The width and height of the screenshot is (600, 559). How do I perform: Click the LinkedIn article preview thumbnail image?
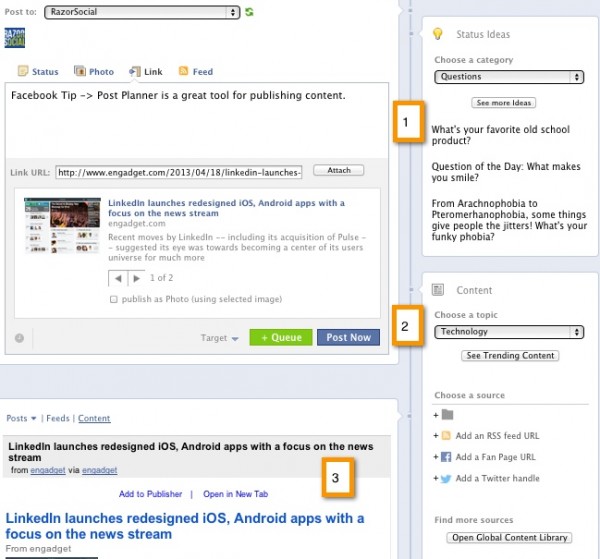[x=62, y=225]
